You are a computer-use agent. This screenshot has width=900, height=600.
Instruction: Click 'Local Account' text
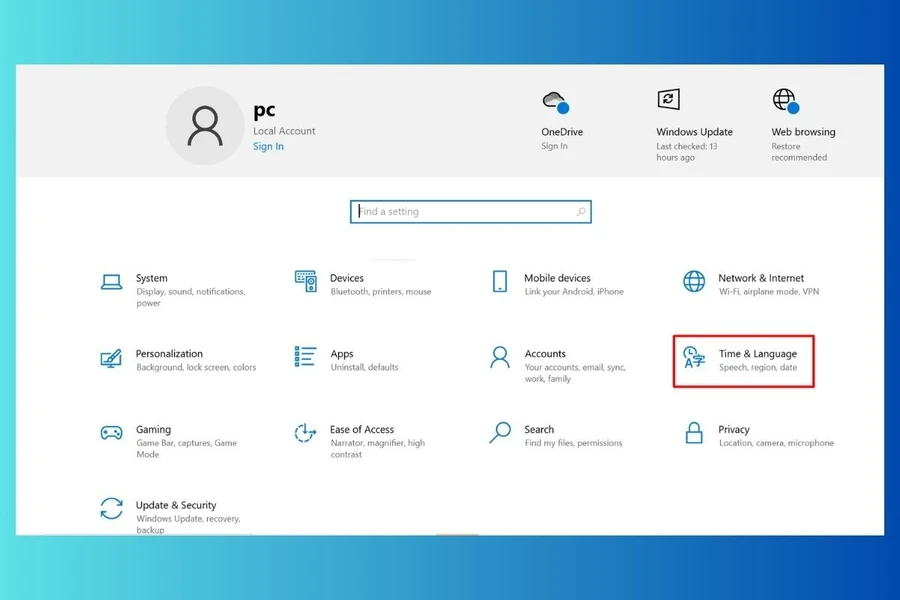coord(284,131)
